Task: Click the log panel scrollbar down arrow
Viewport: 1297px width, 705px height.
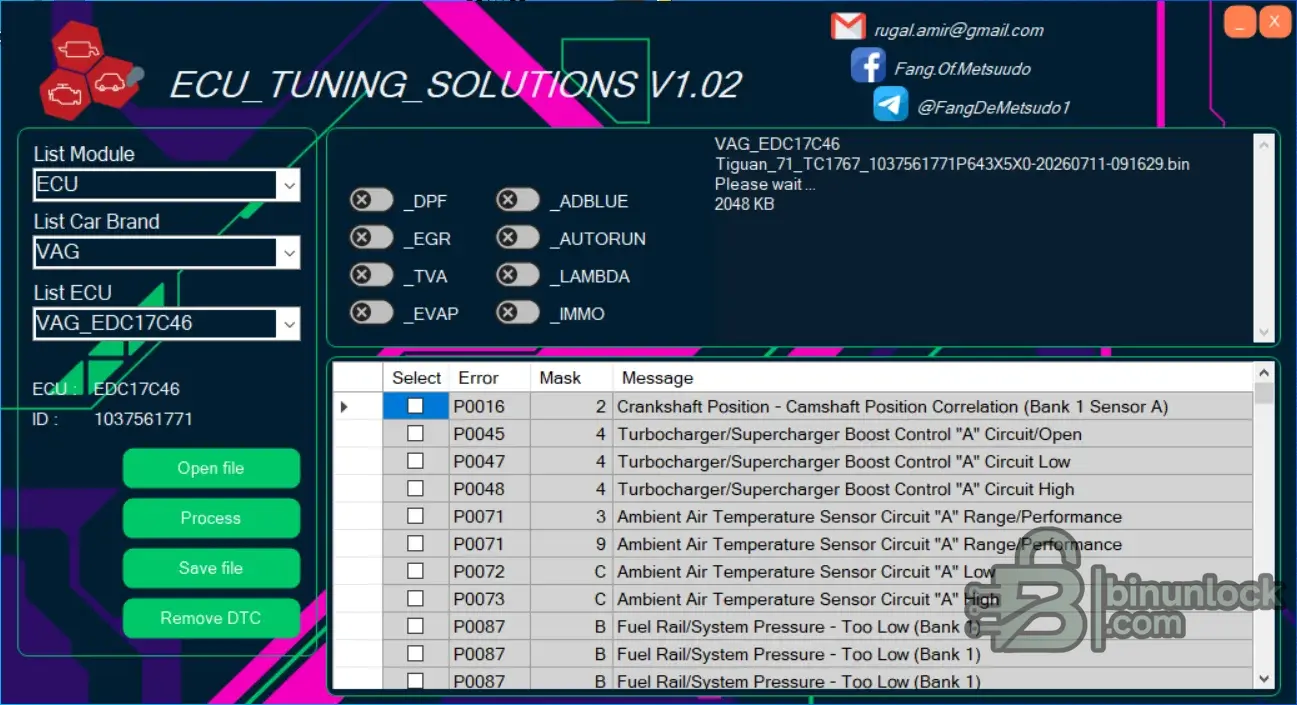Action: pyautogui.click(x=1264, y=332)
